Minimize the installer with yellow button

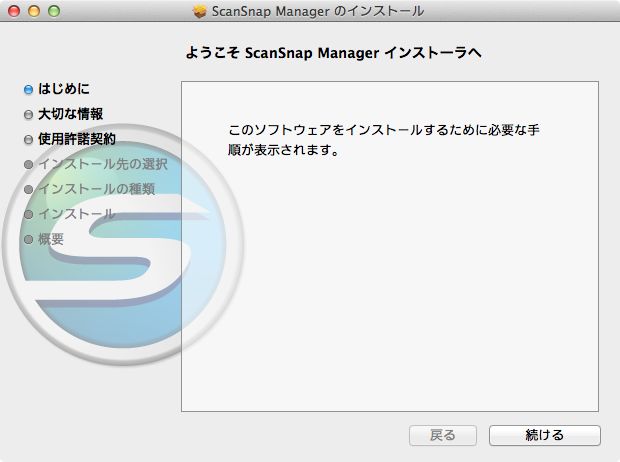tap(34, 11)
